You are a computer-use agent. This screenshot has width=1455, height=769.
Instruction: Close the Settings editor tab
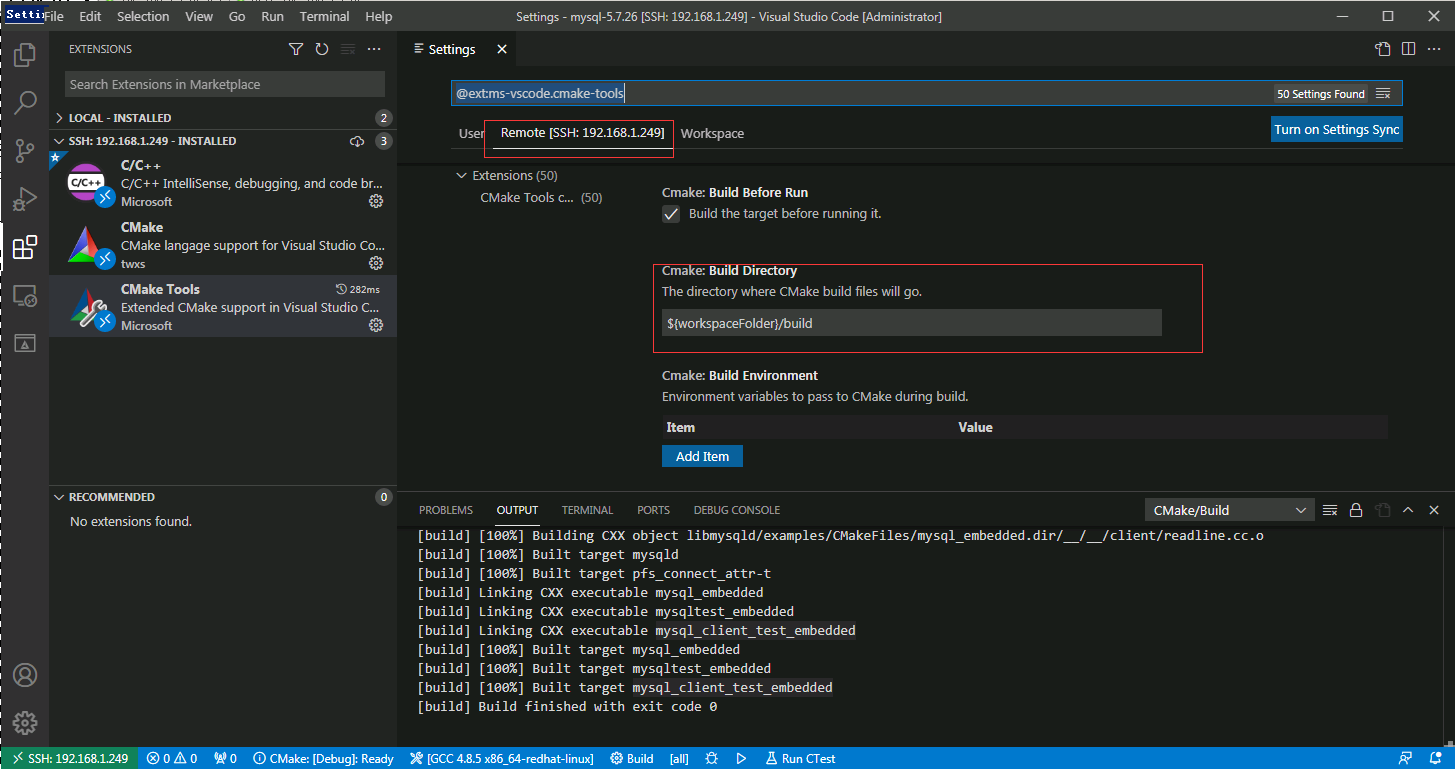coord(502,49)
